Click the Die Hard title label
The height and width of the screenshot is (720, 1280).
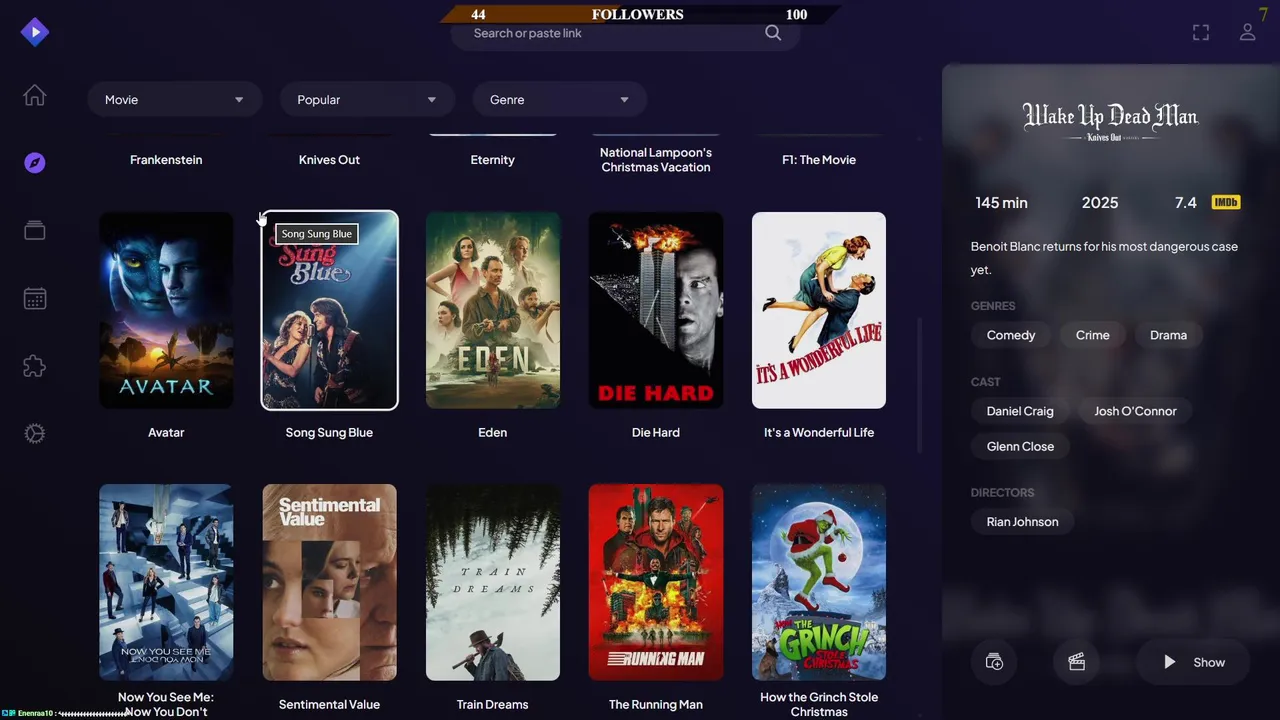tap(656, 433)
